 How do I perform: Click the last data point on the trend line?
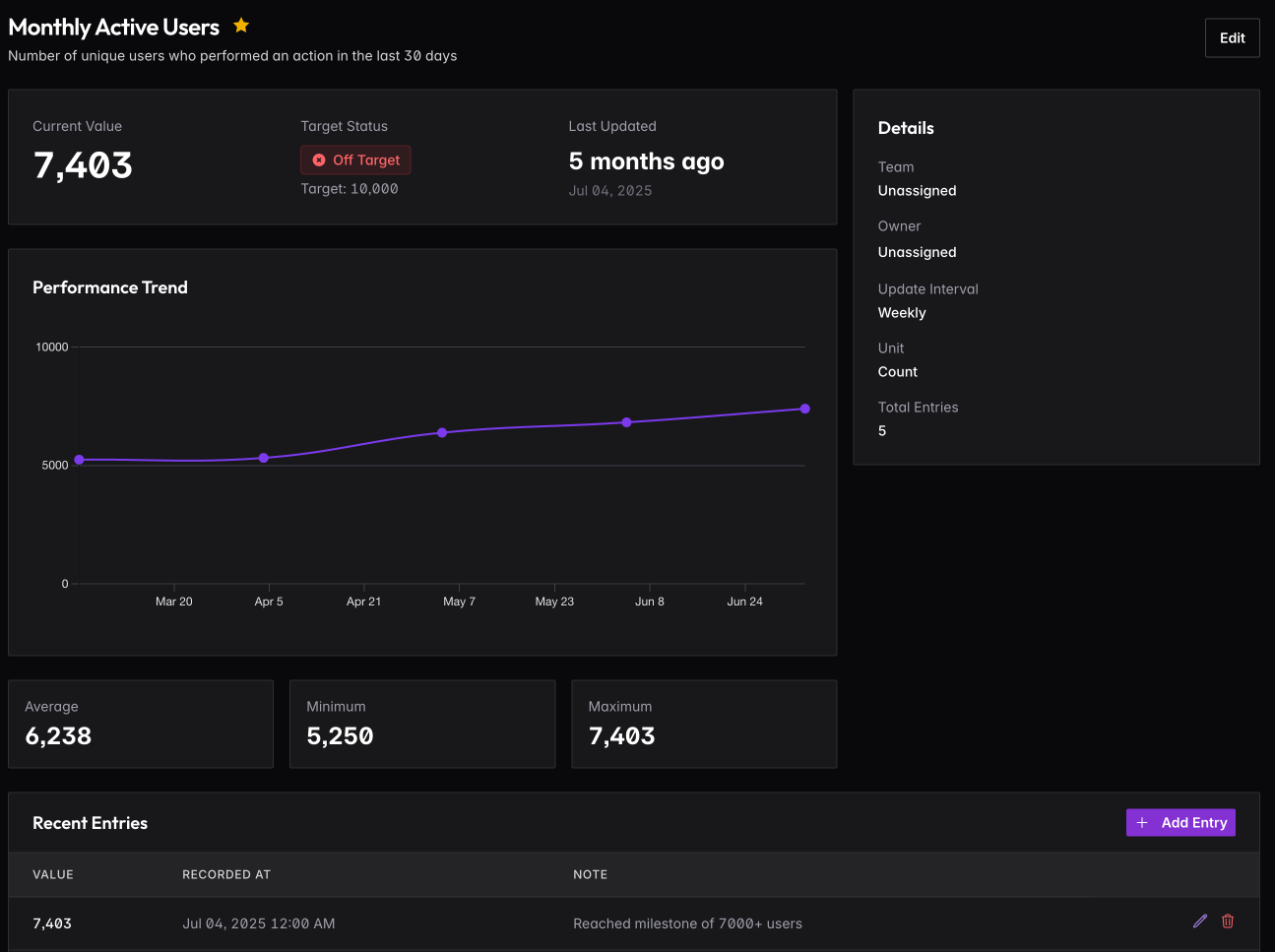click(804, 409)
